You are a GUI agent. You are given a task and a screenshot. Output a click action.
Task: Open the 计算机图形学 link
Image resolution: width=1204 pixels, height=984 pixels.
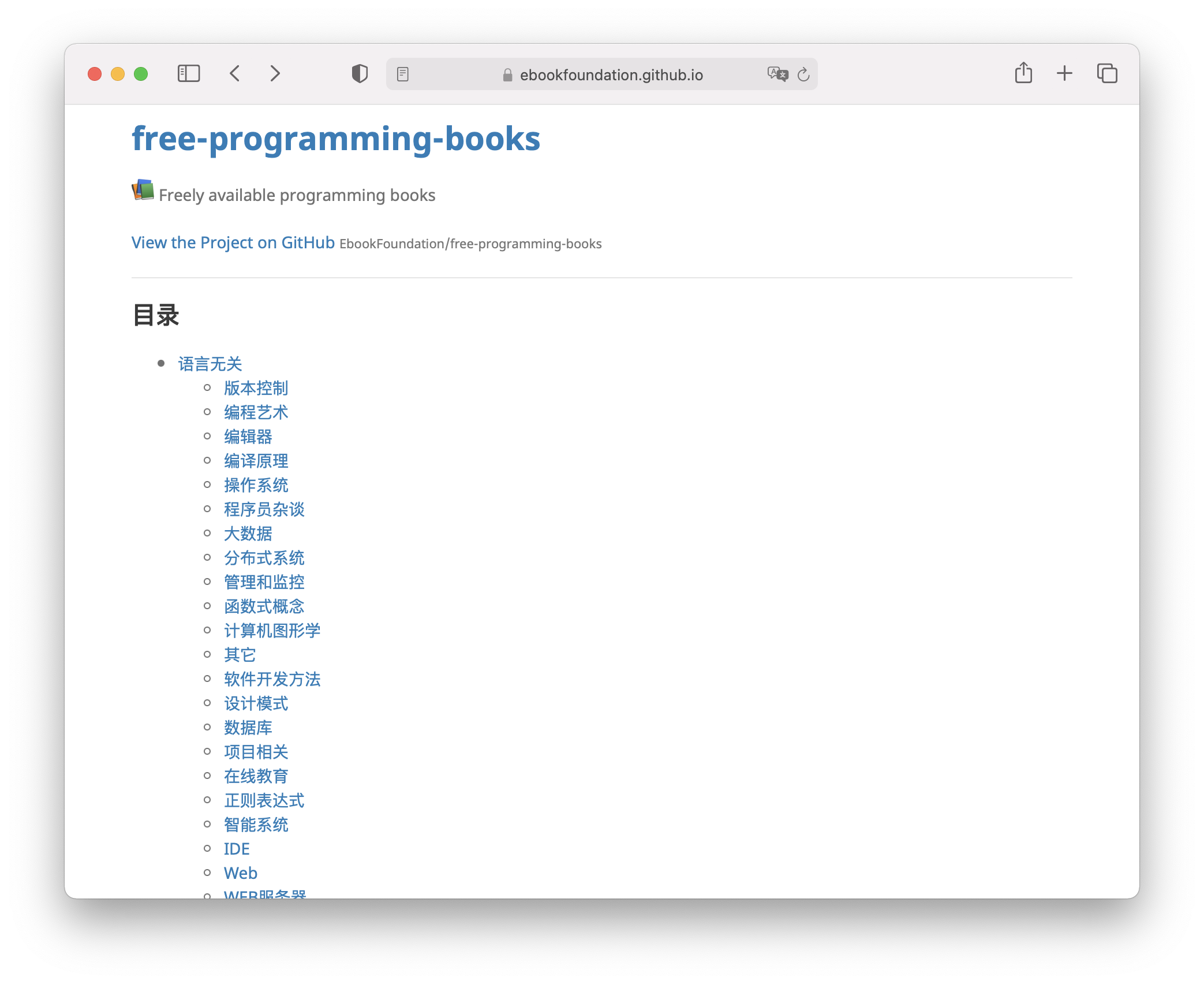(x=272, y=631)
